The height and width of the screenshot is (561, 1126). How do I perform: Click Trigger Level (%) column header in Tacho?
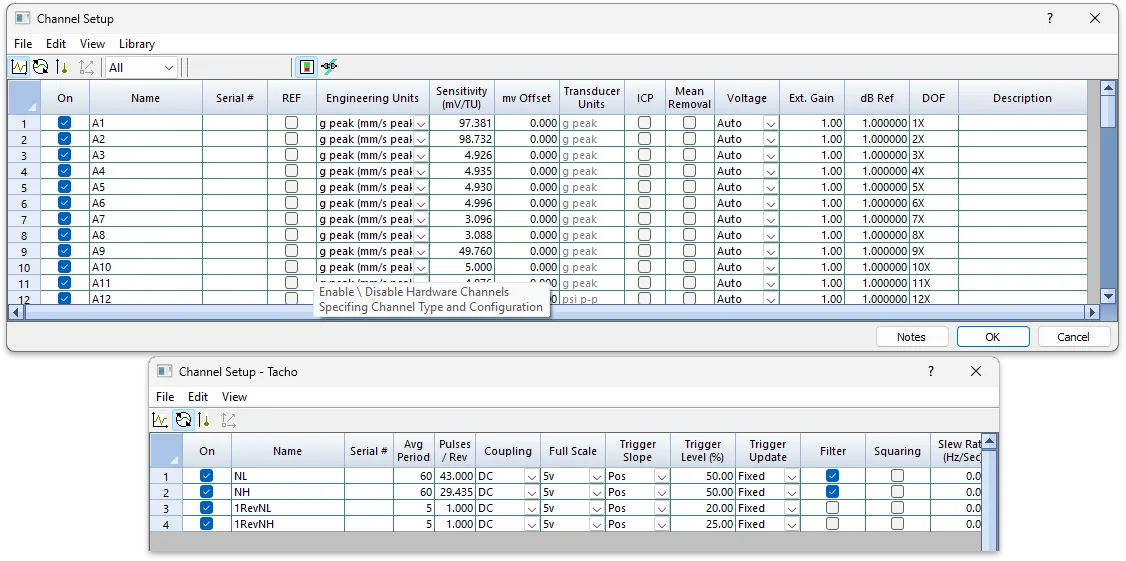coord(703,450)
